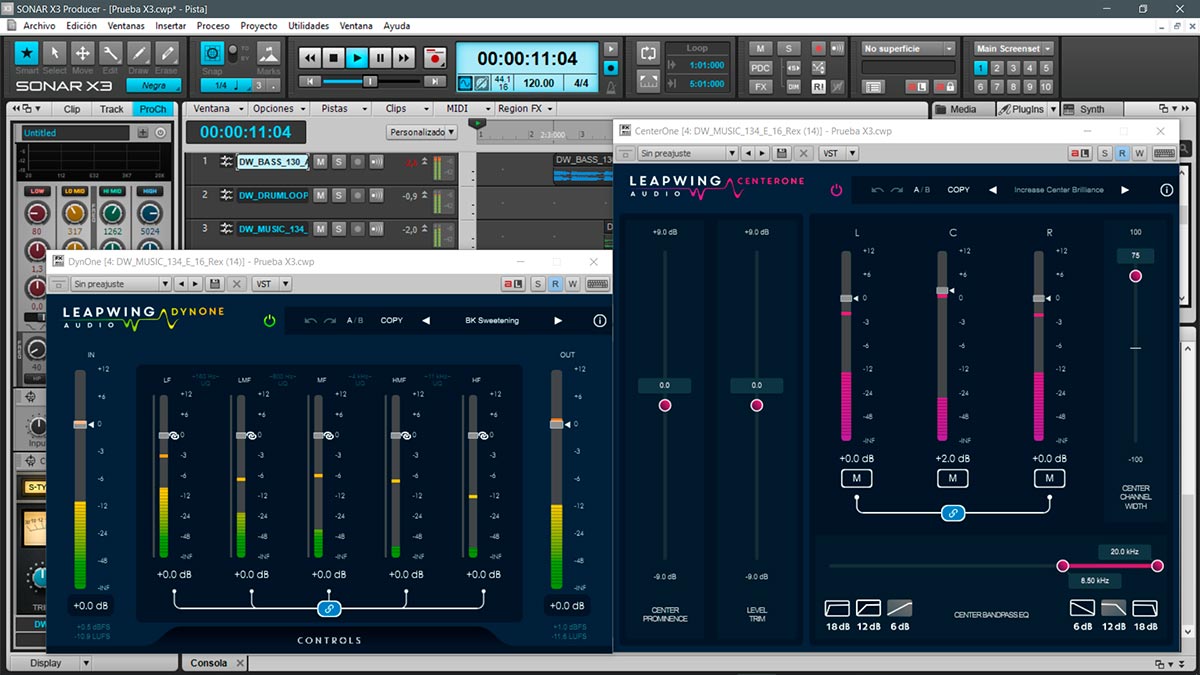The height and width of the screenshot is (675, 1200).
Task: Open the Consola tab
Action: 208,663
